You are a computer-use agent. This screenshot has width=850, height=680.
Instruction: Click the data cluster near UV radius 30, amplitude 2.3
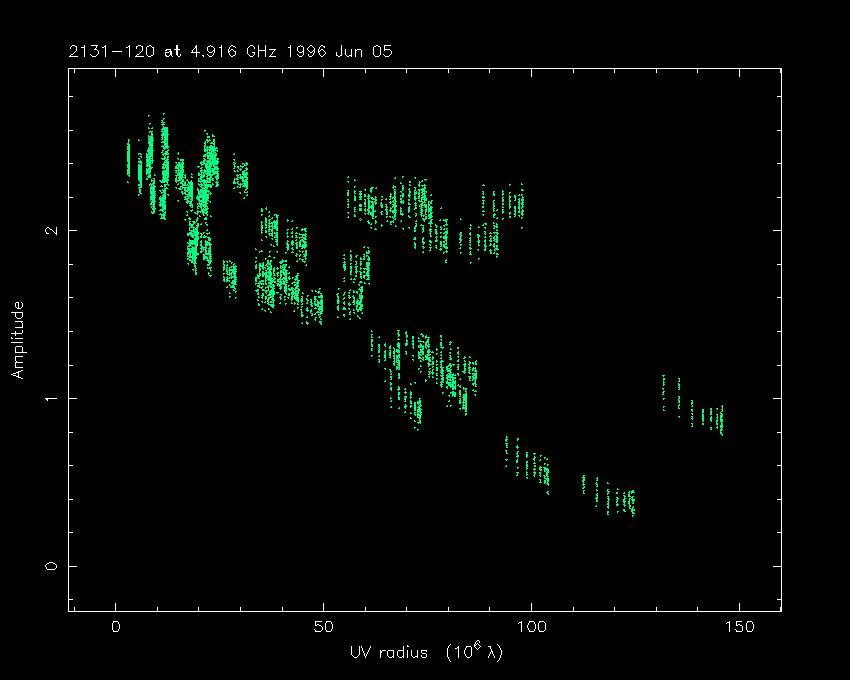(x=240, y=177)
